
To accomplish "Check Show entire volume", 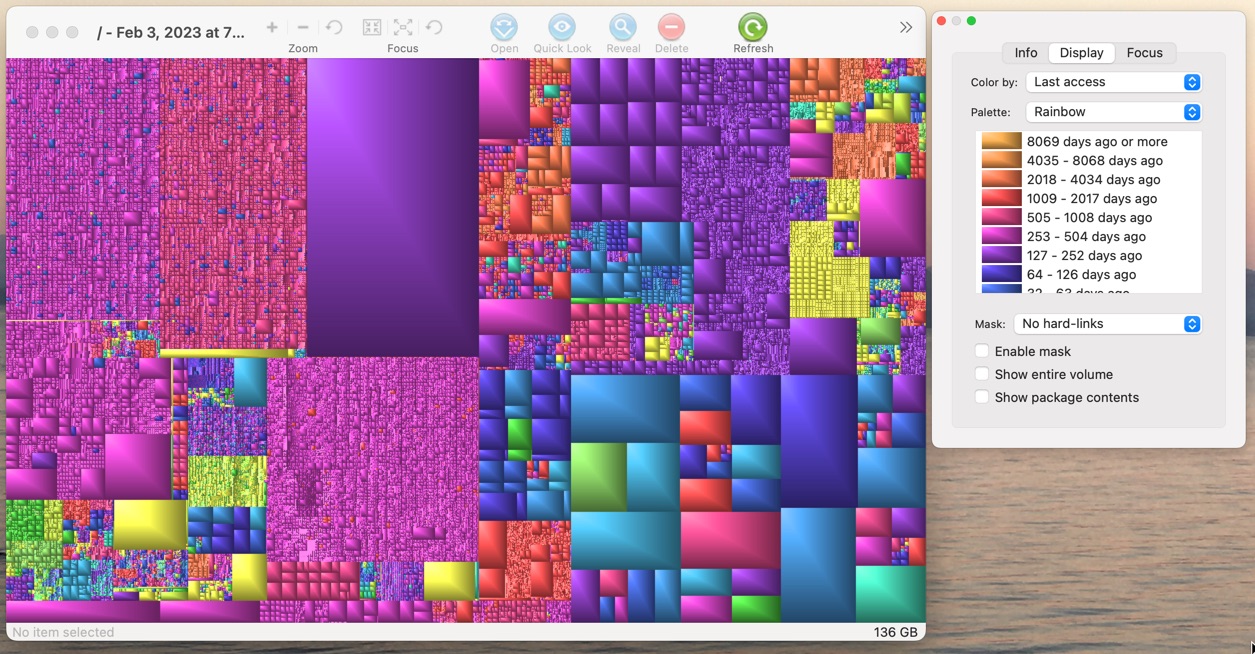I will click(982, 374).
